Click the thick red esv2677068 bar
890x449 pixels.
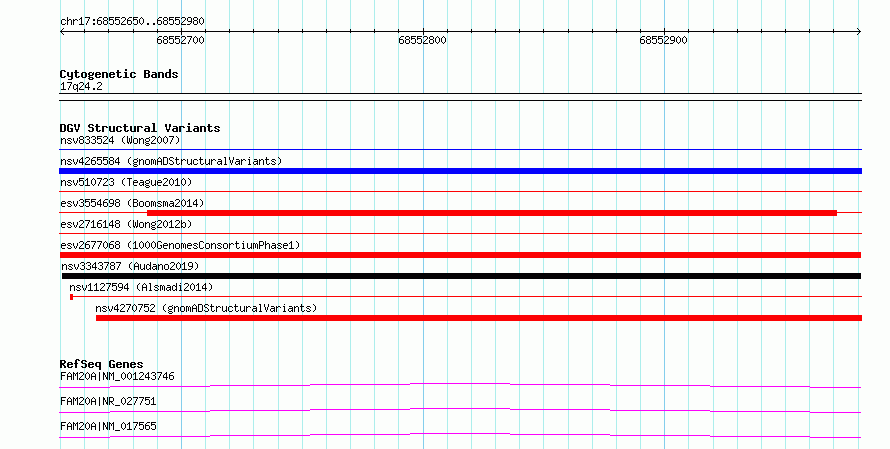(460, 255)
